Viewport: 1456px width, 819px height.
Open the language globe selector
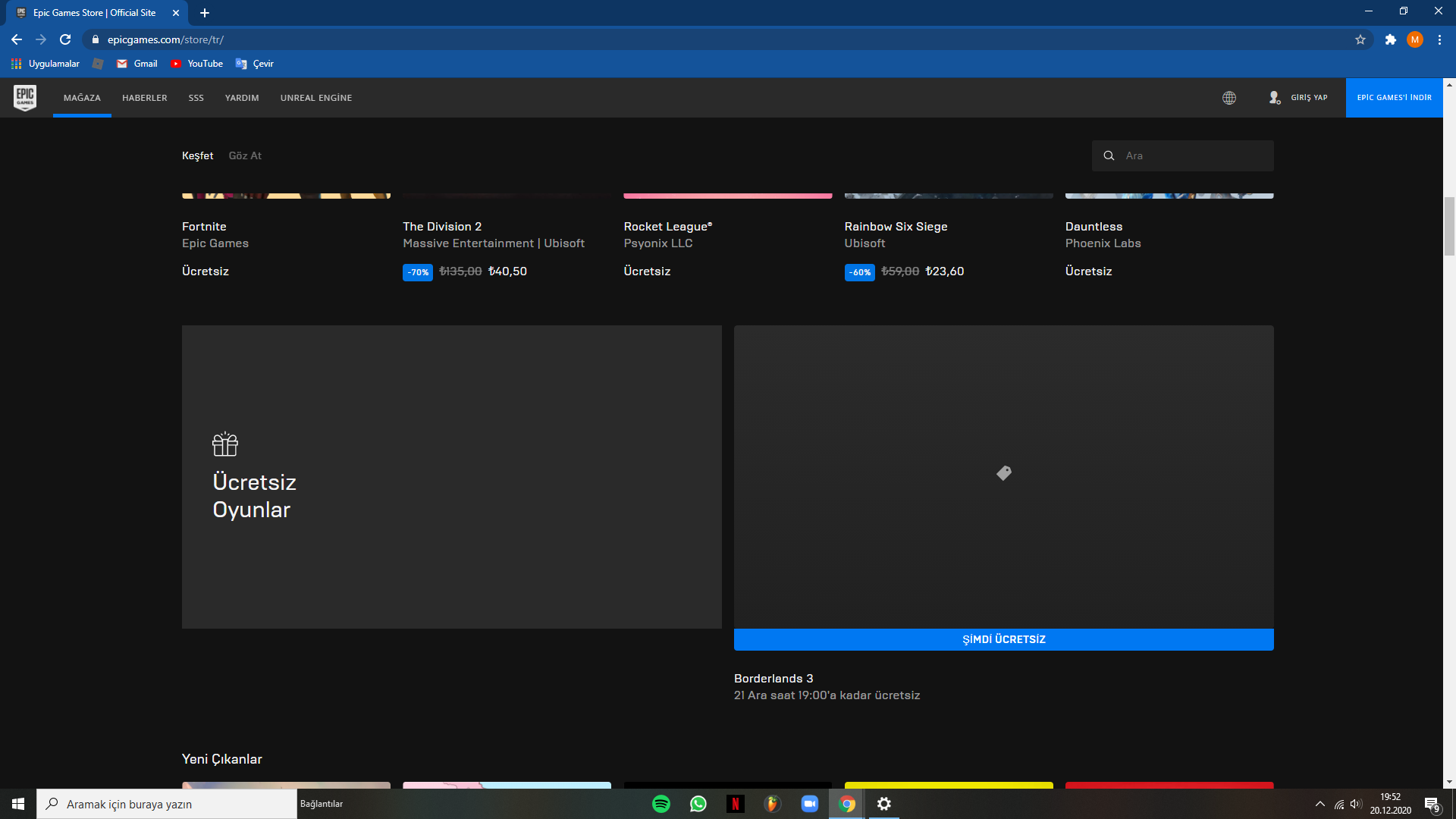tap(1229, 98)
